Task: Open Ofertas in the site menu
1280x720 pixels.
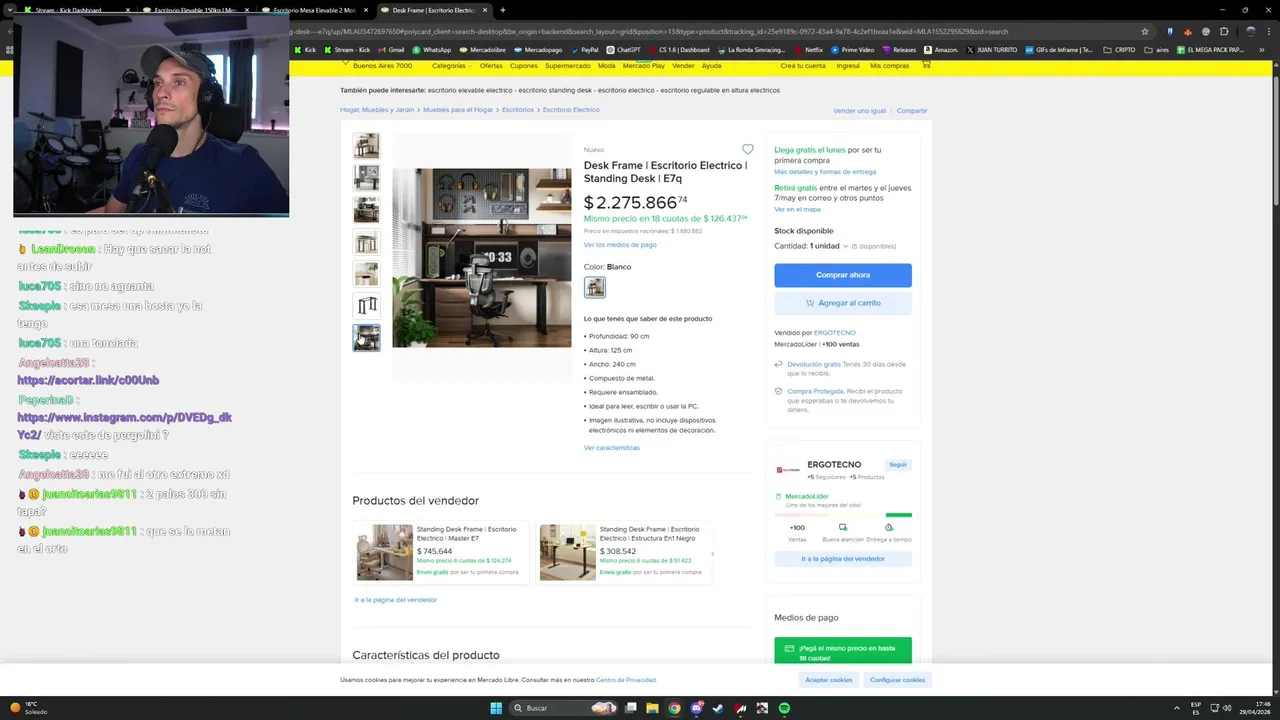Action: click(x=491, y=66)
